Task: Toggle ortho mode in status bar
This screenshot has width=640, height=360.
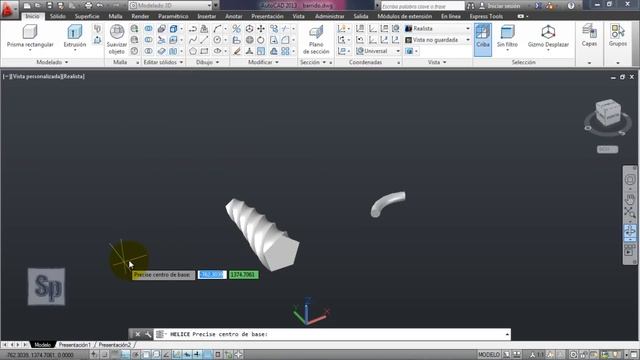Action: [125, 355]
